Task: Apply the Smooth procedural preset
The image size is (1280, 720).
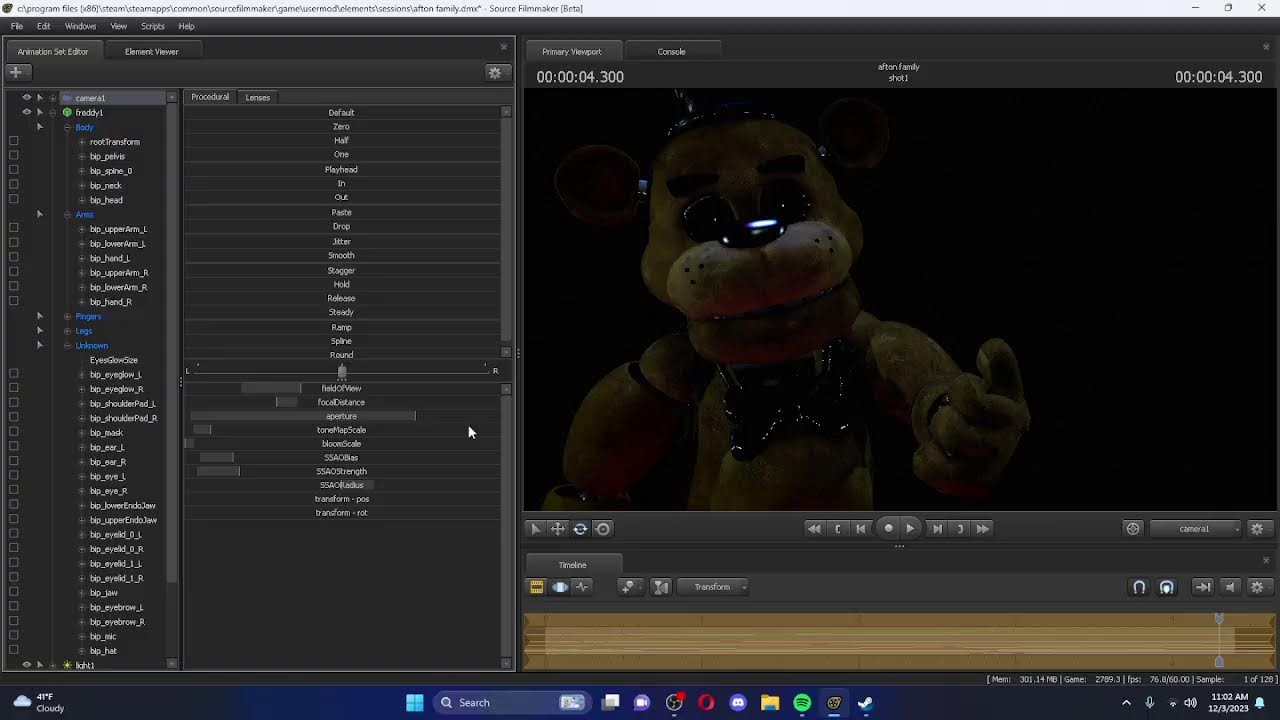Action: (342, 255)
